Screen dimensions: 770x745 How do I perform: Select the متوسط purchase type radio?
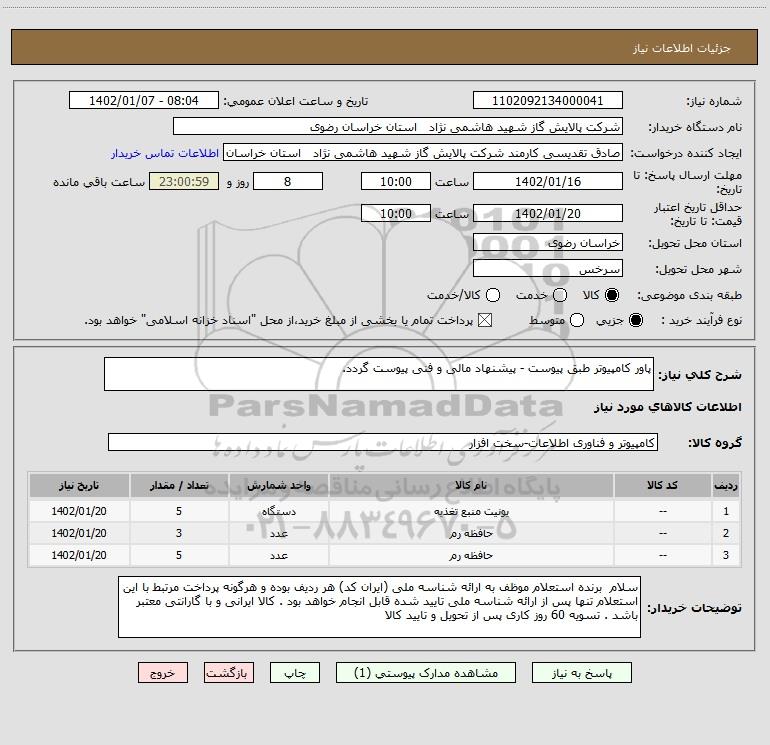point(577,320)
